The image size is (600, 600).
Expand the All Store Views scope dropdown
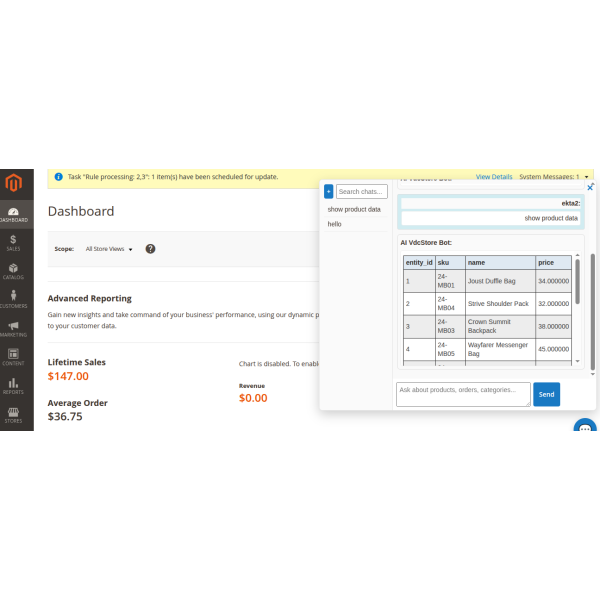tap(109, 249)
